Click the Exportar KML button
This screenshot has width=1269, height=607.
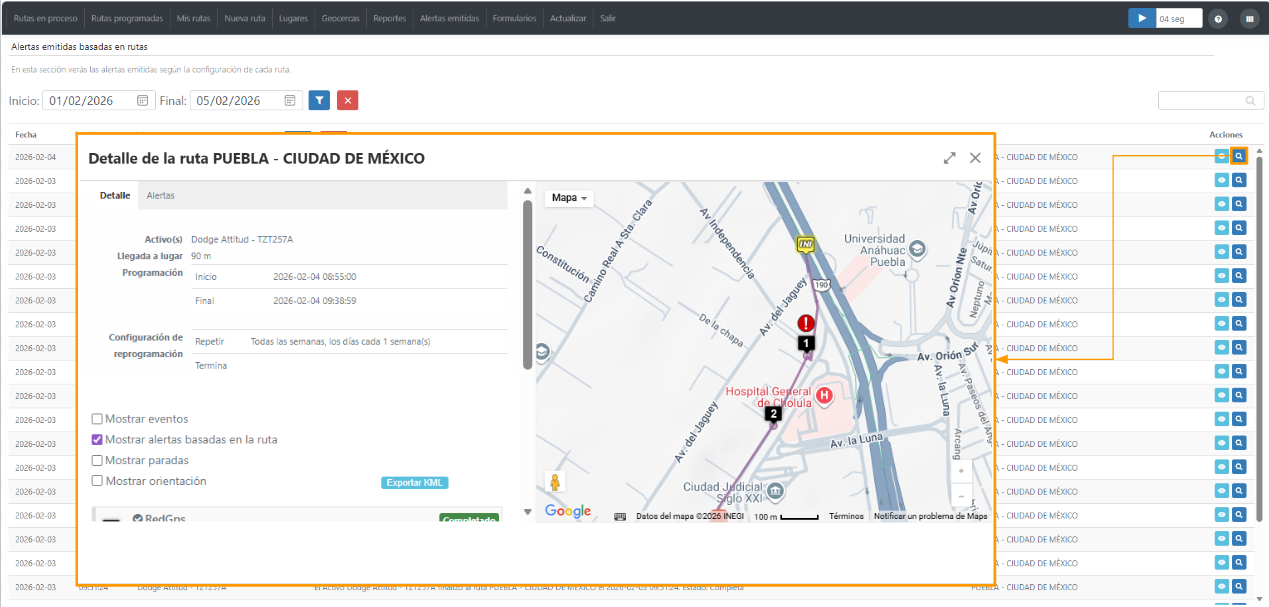pyautogui.click(x=415, y=483)
